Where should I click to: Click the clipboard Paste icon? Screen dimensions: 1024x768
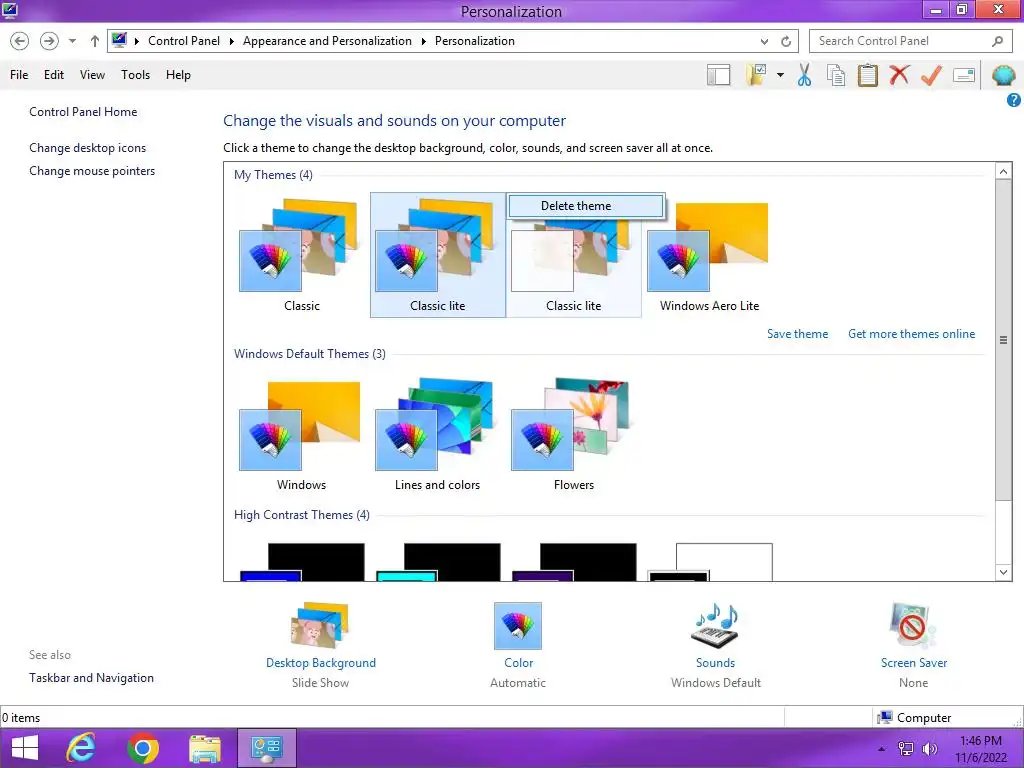tap(867, 75)
